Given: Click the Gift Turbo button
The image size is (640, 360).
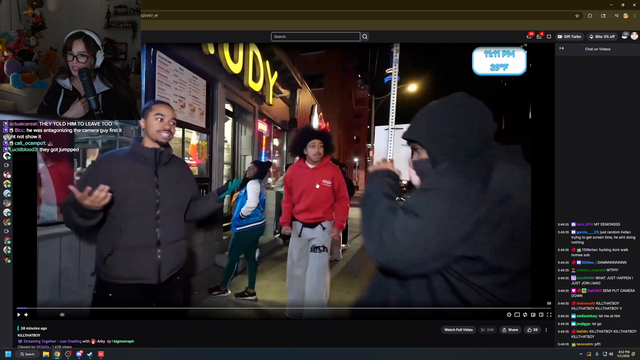Looking at the screenshot, I should [569, 36].
